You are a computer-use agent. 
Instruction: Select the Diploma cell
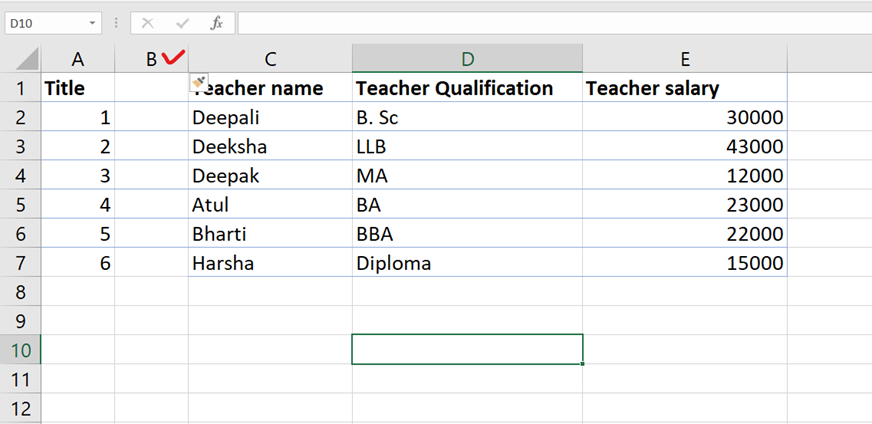point(467,264)
